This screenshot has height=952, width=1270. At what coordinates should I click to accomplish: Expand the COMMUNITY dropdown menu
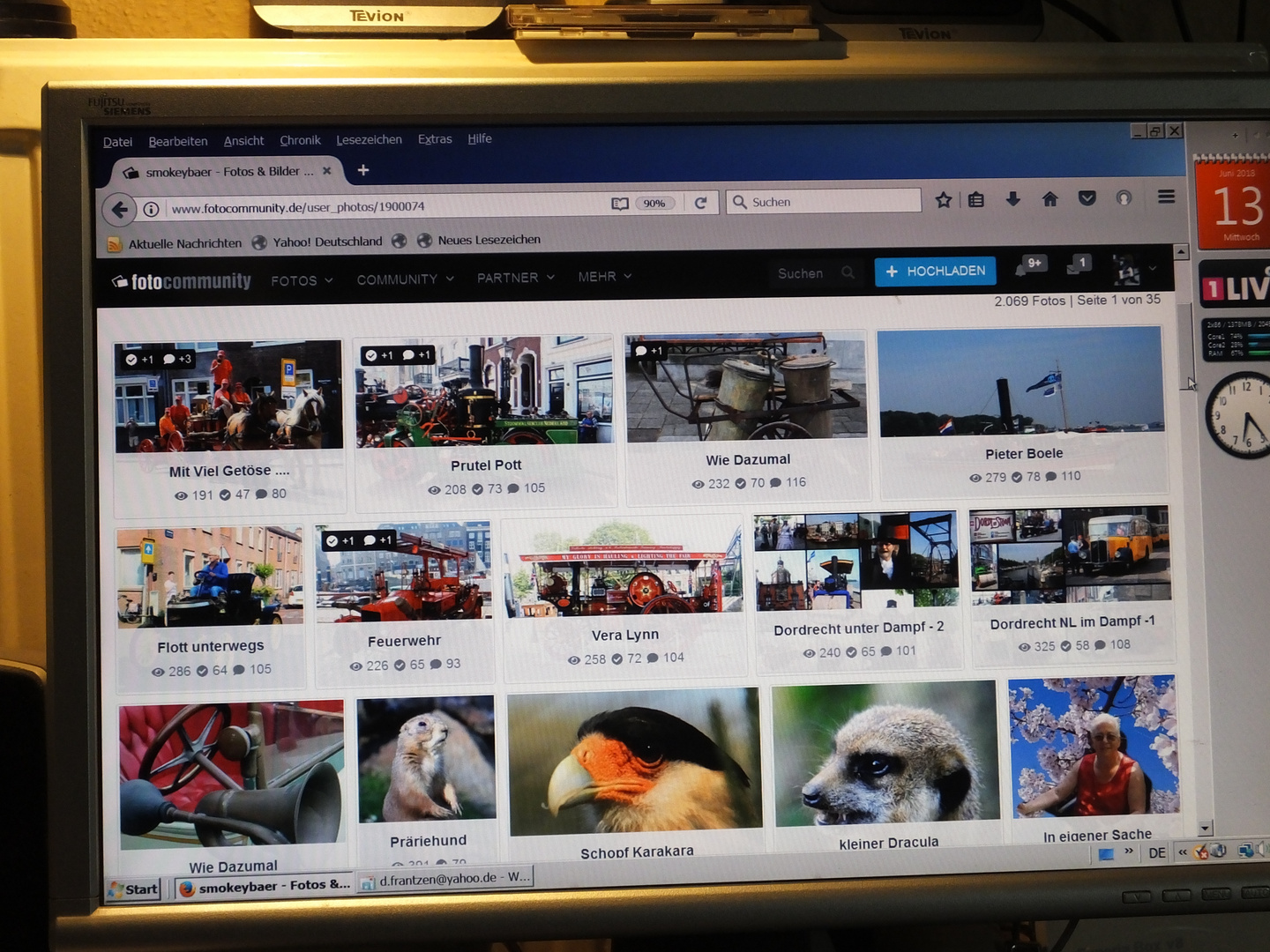click(405, 279)
